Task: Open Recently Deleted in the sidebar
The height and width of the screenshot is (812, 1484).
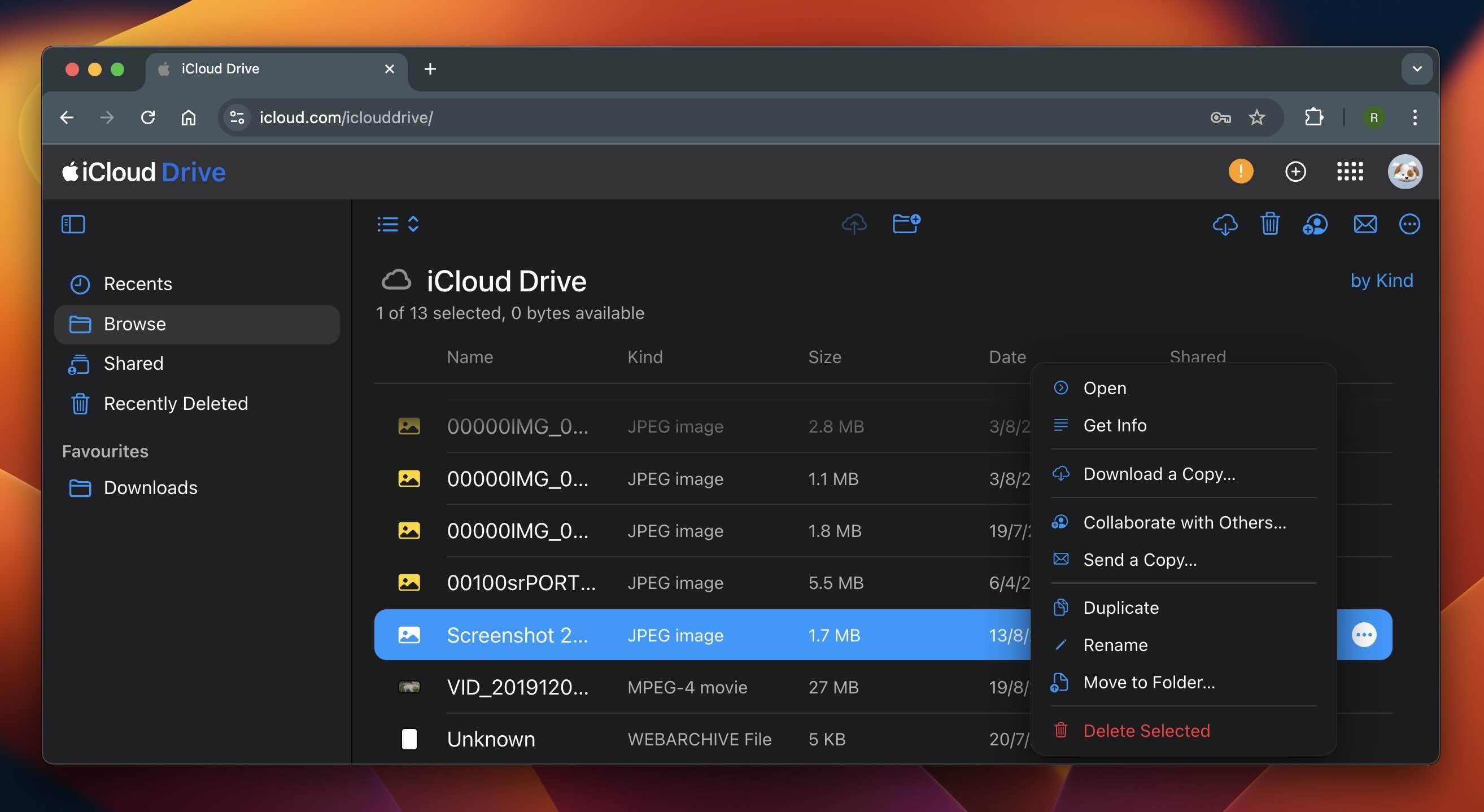Action: point(197,404)
